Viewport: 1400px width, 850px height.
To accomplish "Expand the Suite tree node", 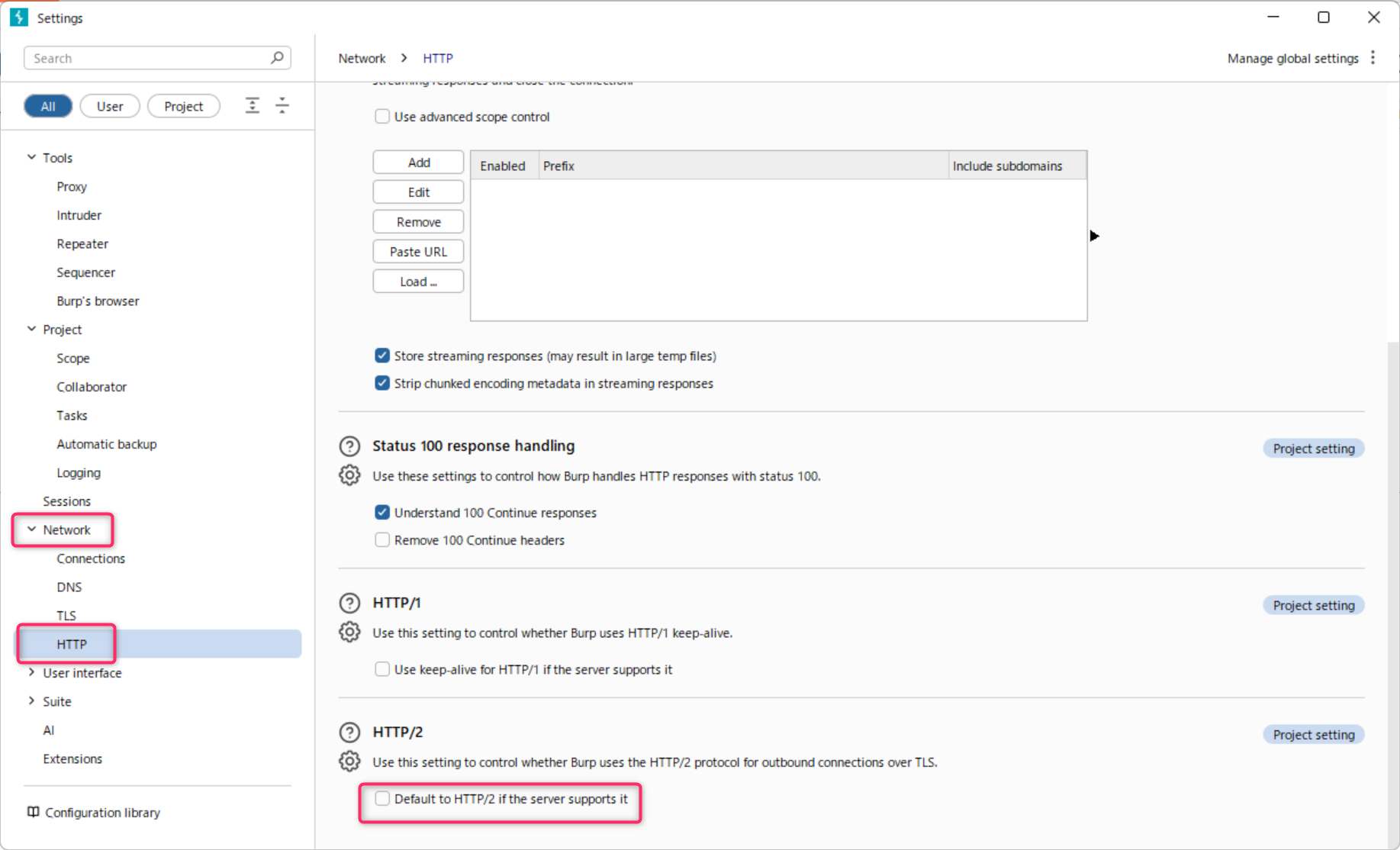I will 31,701.
